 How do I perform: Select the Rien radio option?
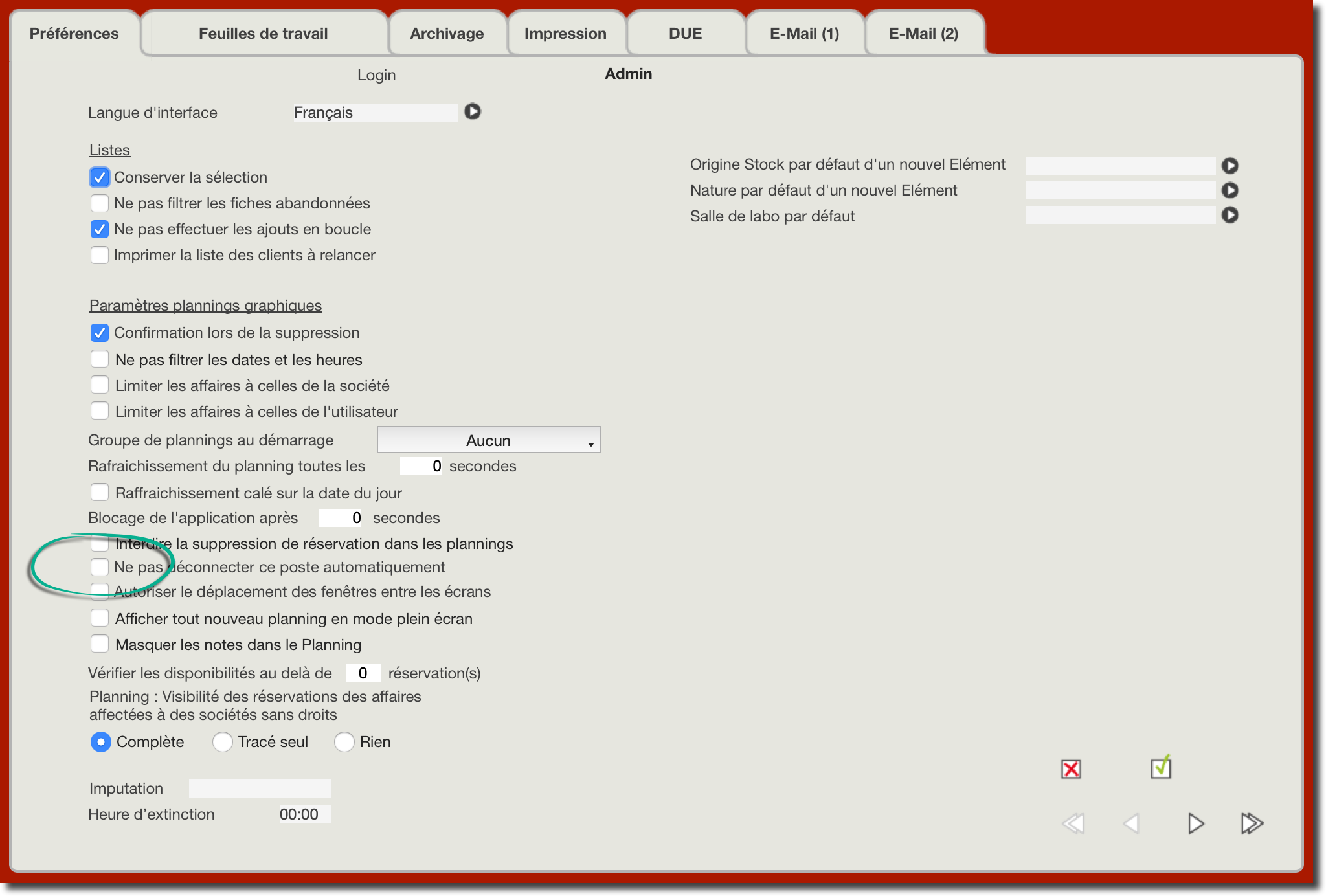[344, 742]
